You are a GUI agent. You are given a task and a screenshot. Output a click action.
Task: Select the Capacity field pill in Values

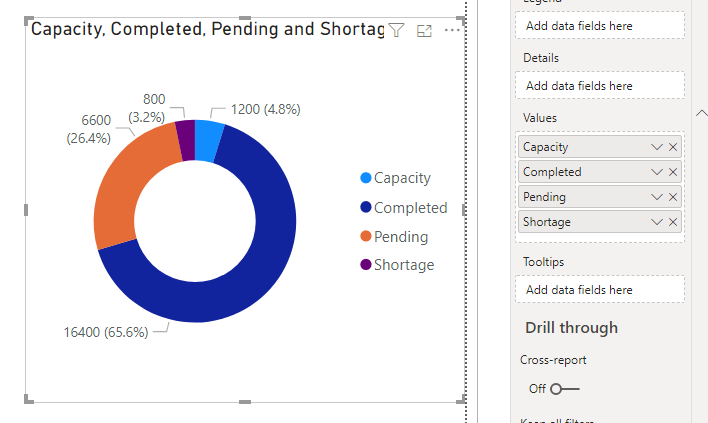tap(600, 147)
